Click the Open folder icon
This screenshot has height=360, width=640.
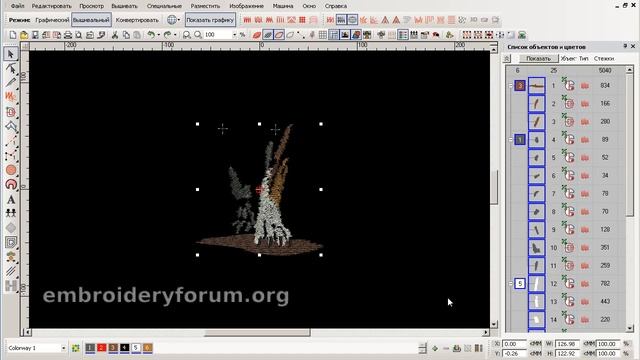[24, 35]
